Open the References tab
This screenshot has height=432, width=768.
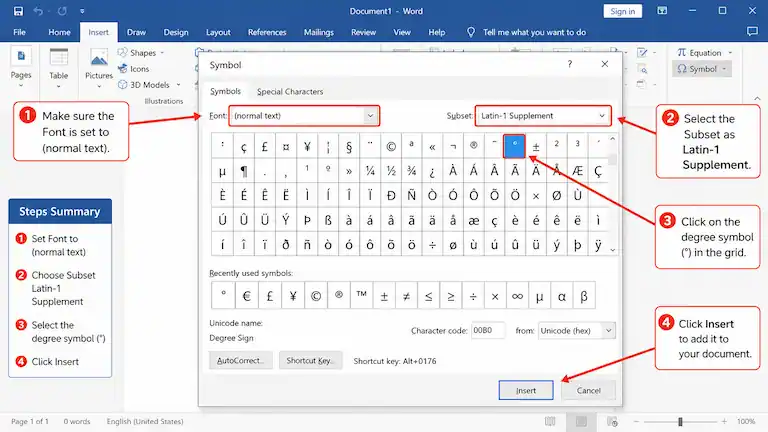(267, 32)
